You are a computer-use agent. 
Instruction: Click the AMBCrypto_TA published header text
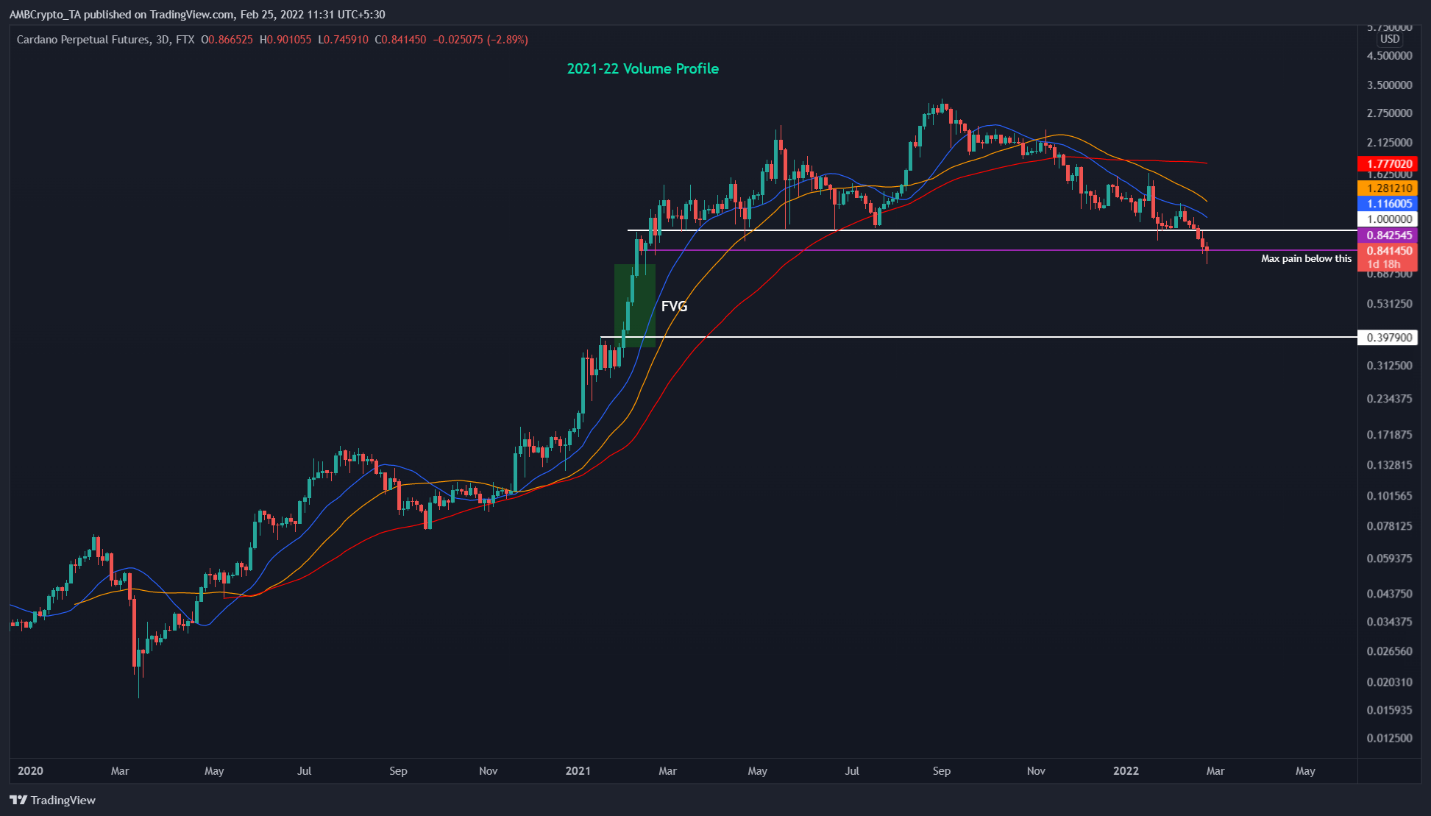197,14
